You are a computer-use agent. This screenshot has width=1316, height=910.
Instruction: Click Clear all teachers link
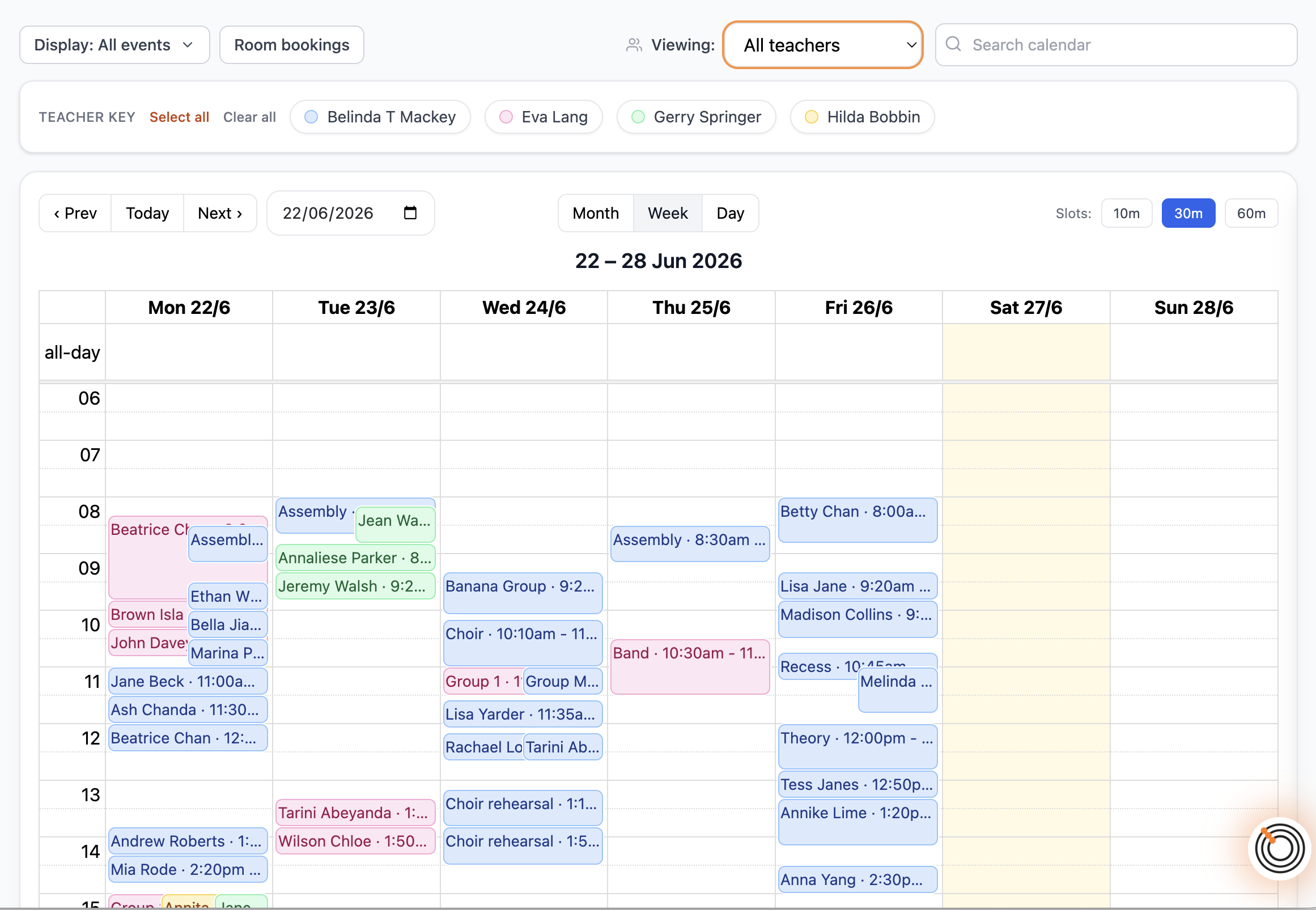pyautogui.click(x=249, y=117)
